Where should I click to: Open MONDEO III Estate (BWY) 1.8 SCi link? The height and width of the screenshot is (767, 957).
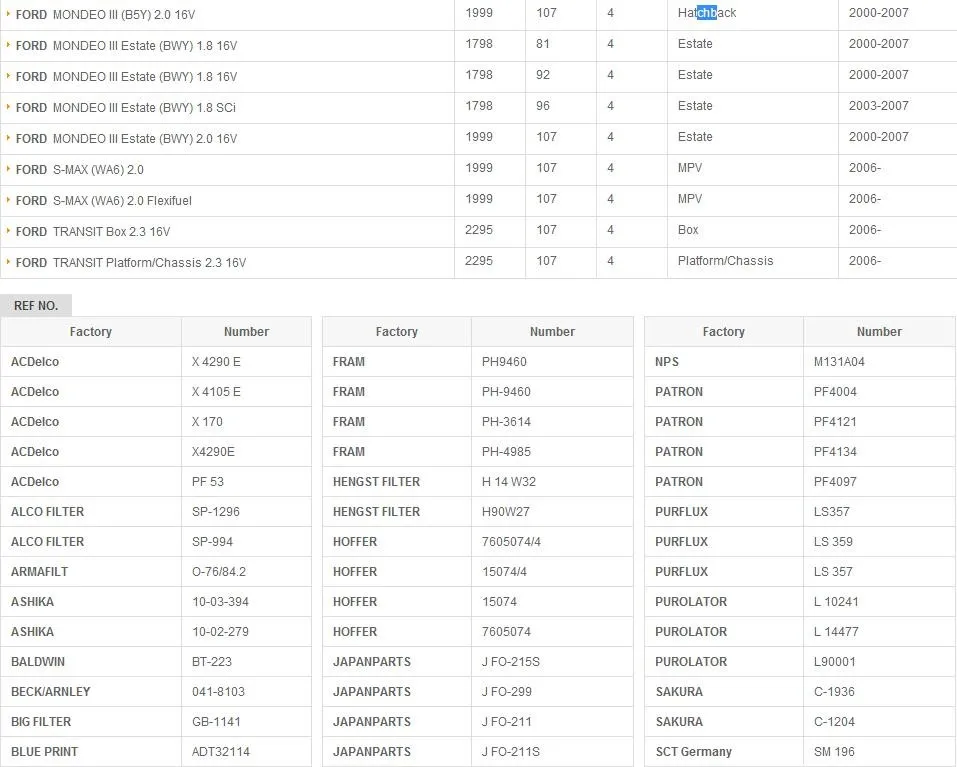pyautogui.click(x=125, y=108)
